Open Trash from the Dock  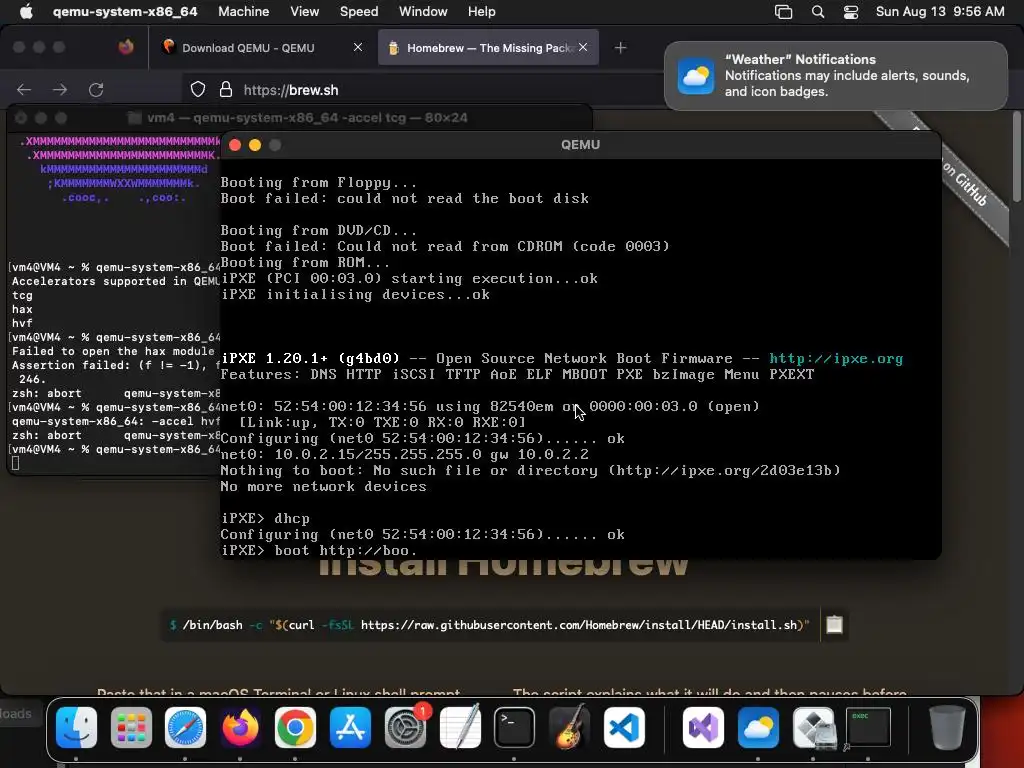pos(947,727)
